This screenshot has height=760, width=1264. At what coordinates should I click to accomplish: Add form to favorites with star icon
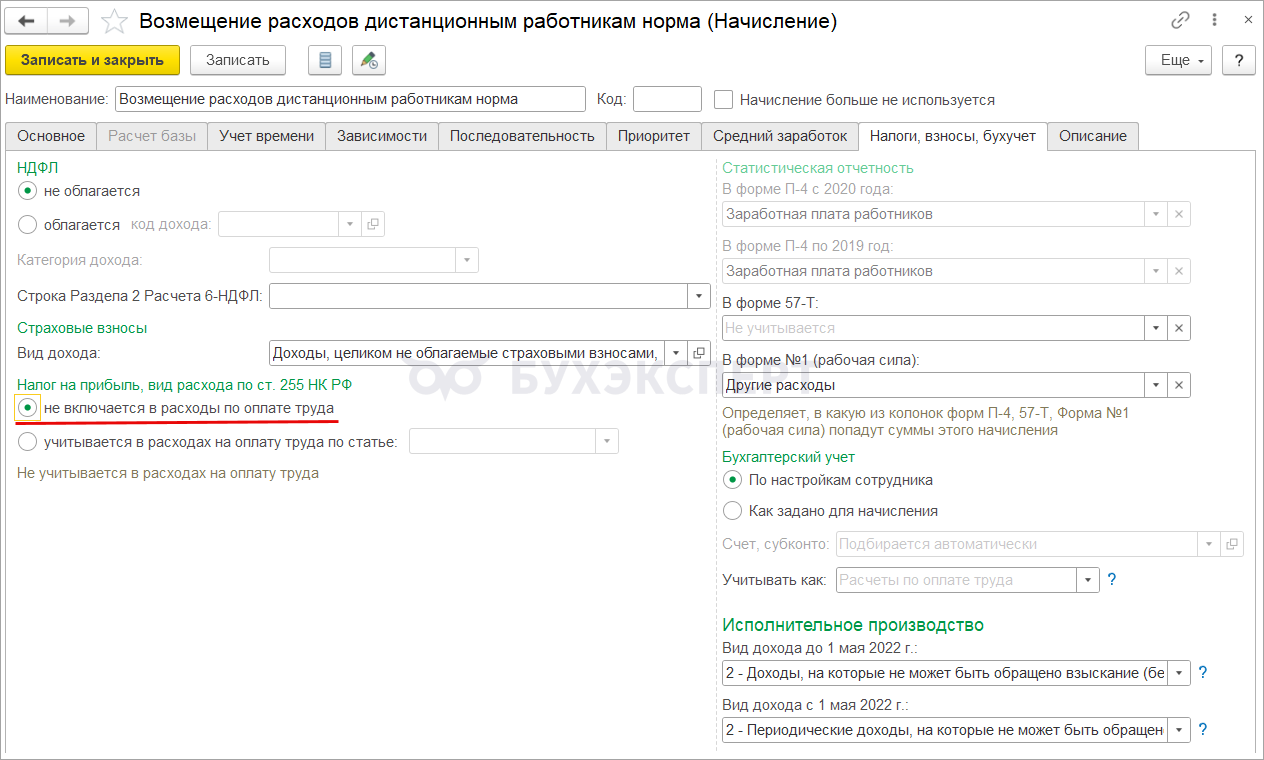tap(115, 21)
